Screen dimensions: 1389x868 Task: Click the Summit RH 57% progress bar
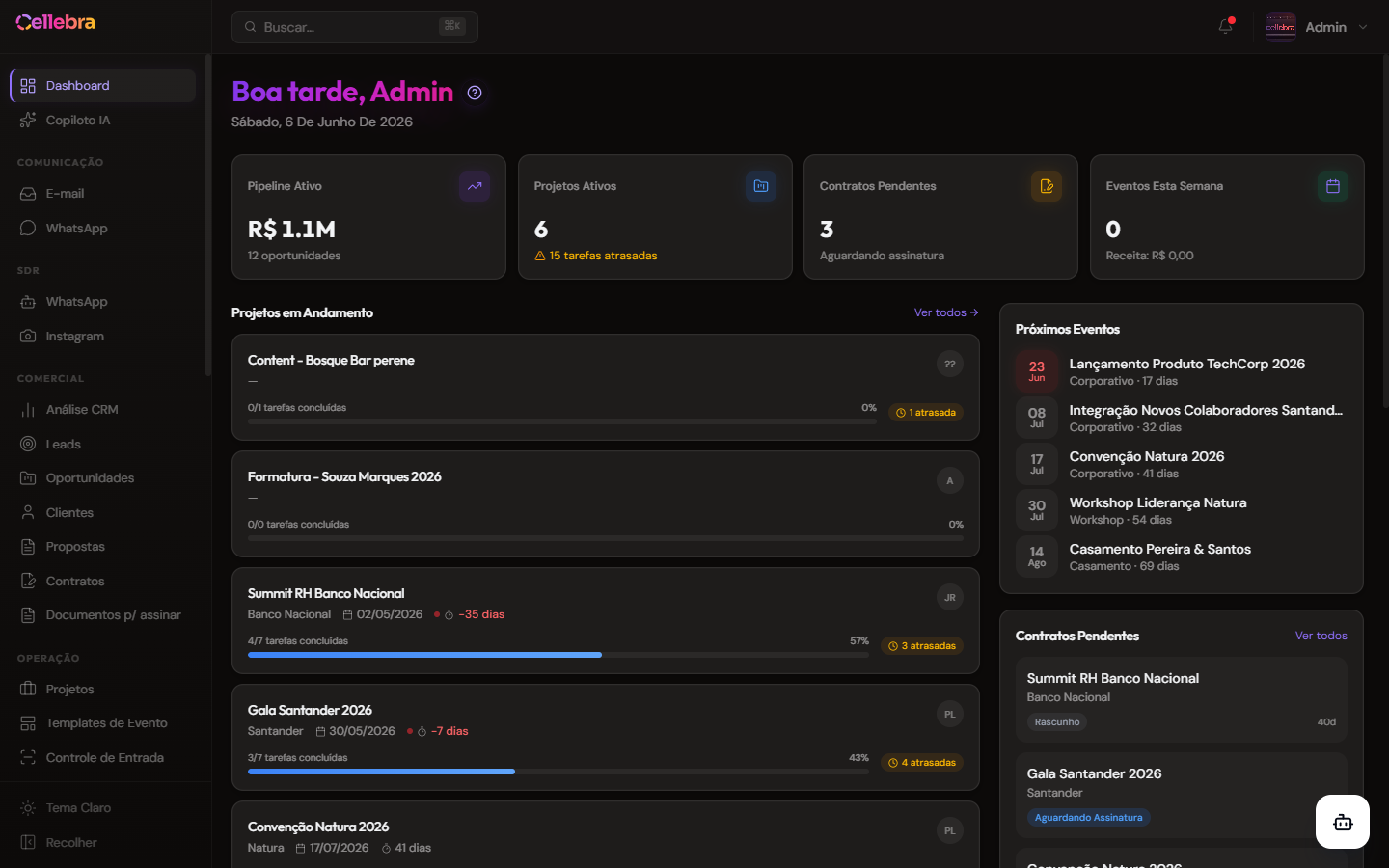(558, 655)
